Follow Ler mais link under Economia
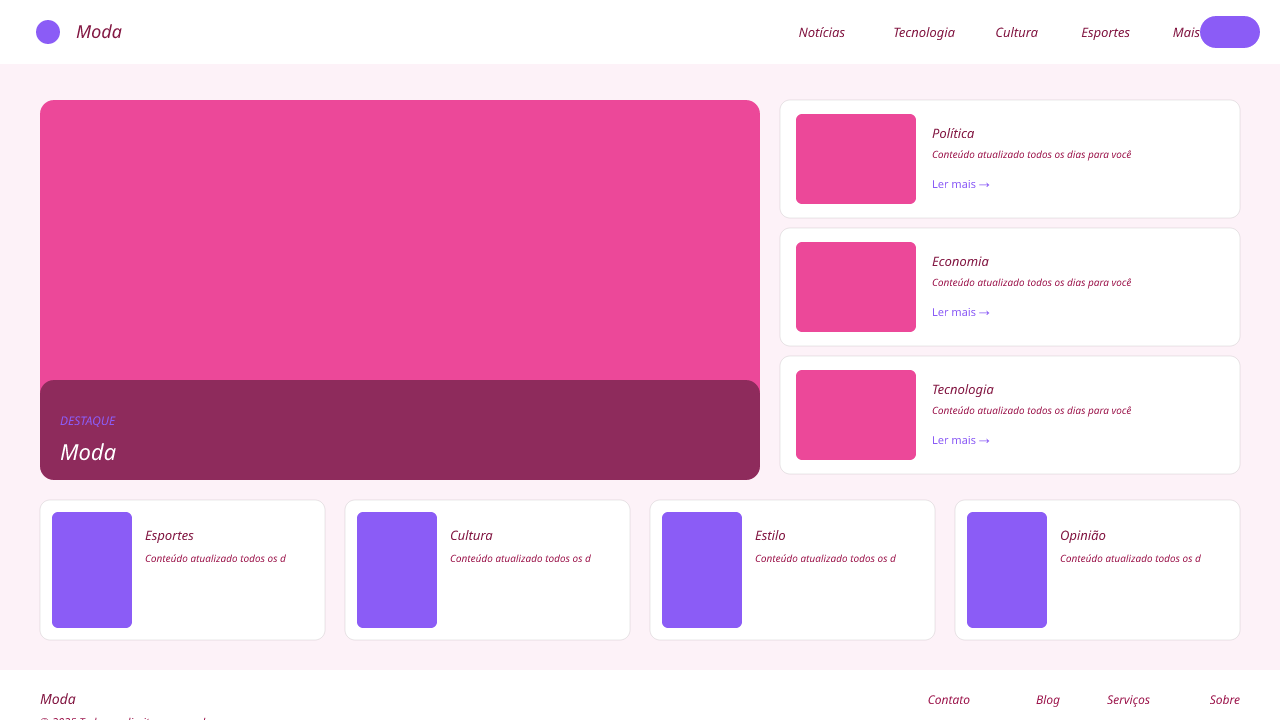This screenshot has height=720, width=1280. [x=960, y=312]
